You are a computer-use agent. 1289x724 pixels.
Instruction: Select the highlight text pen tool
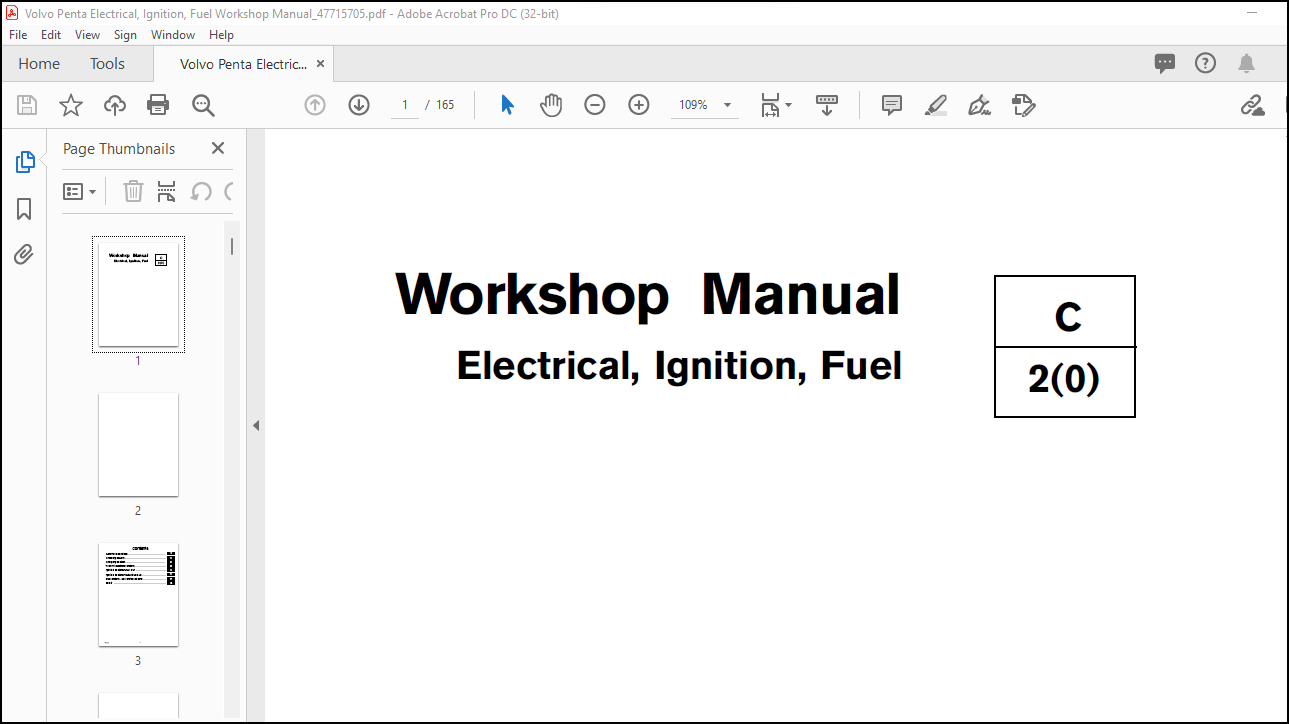(x=936, y=105)
